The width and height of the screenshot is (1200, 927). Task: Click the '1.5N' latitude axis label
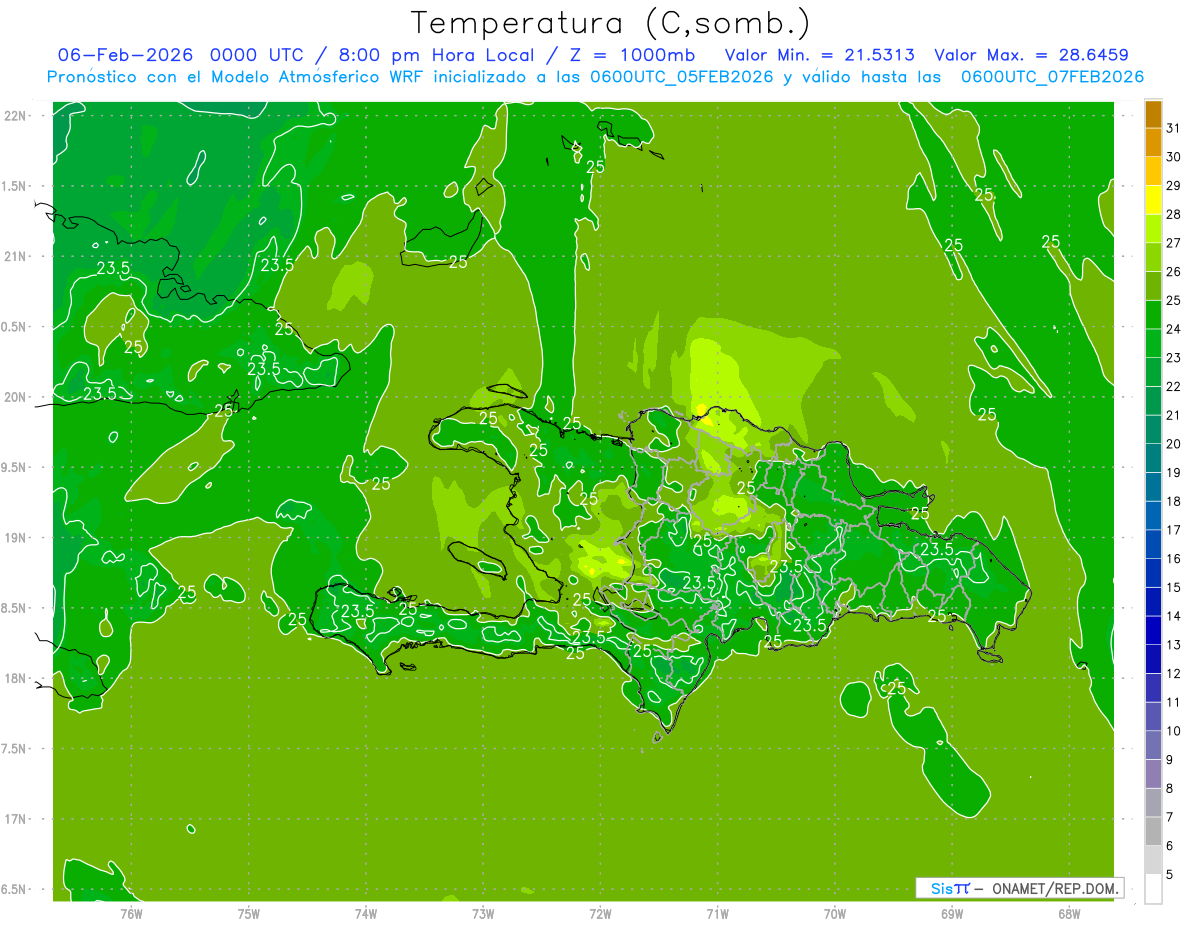[x=15, y=186]
